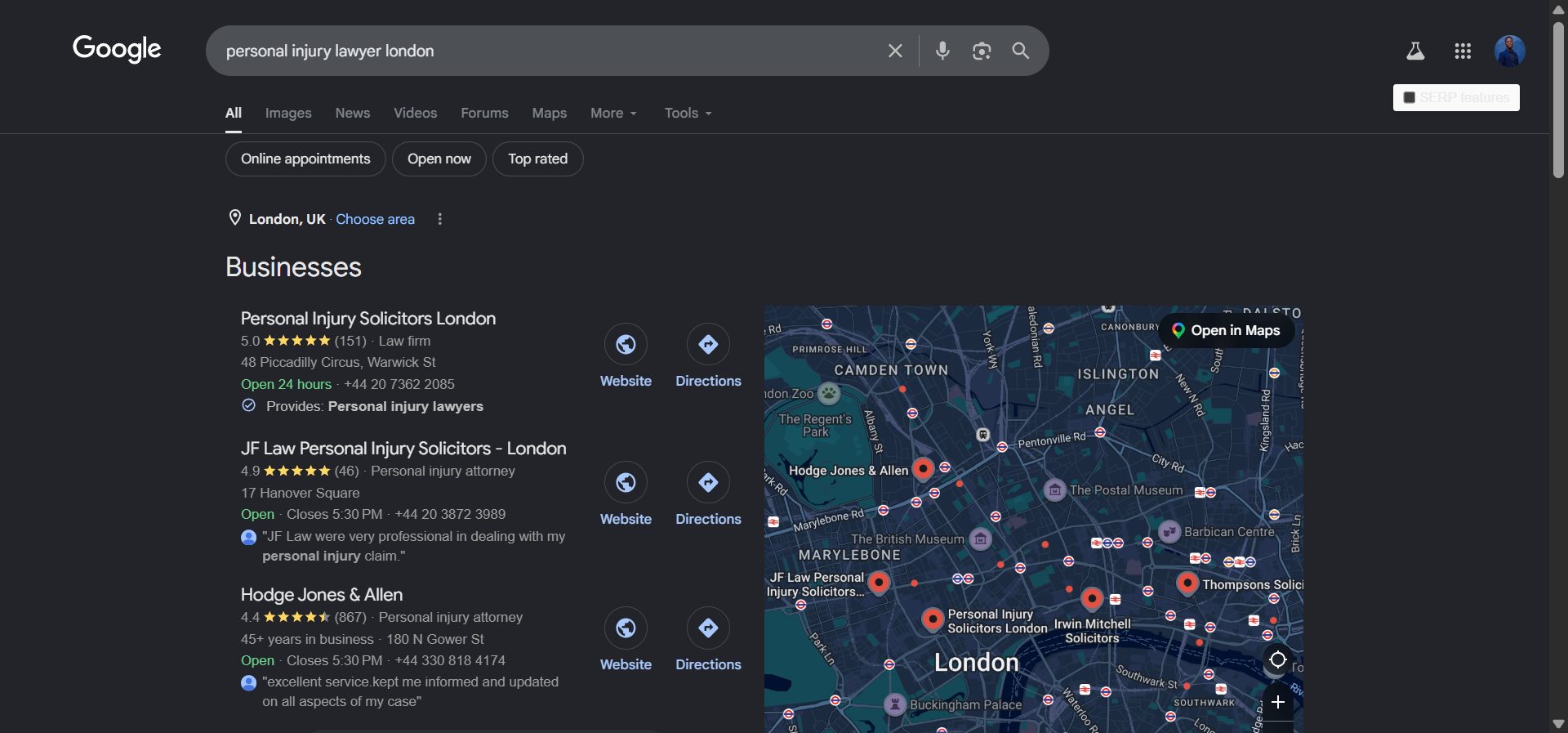Screen dimensions: 1568x733
Task: Click the page vertical scrollbar thumb
Action: 1558,100
